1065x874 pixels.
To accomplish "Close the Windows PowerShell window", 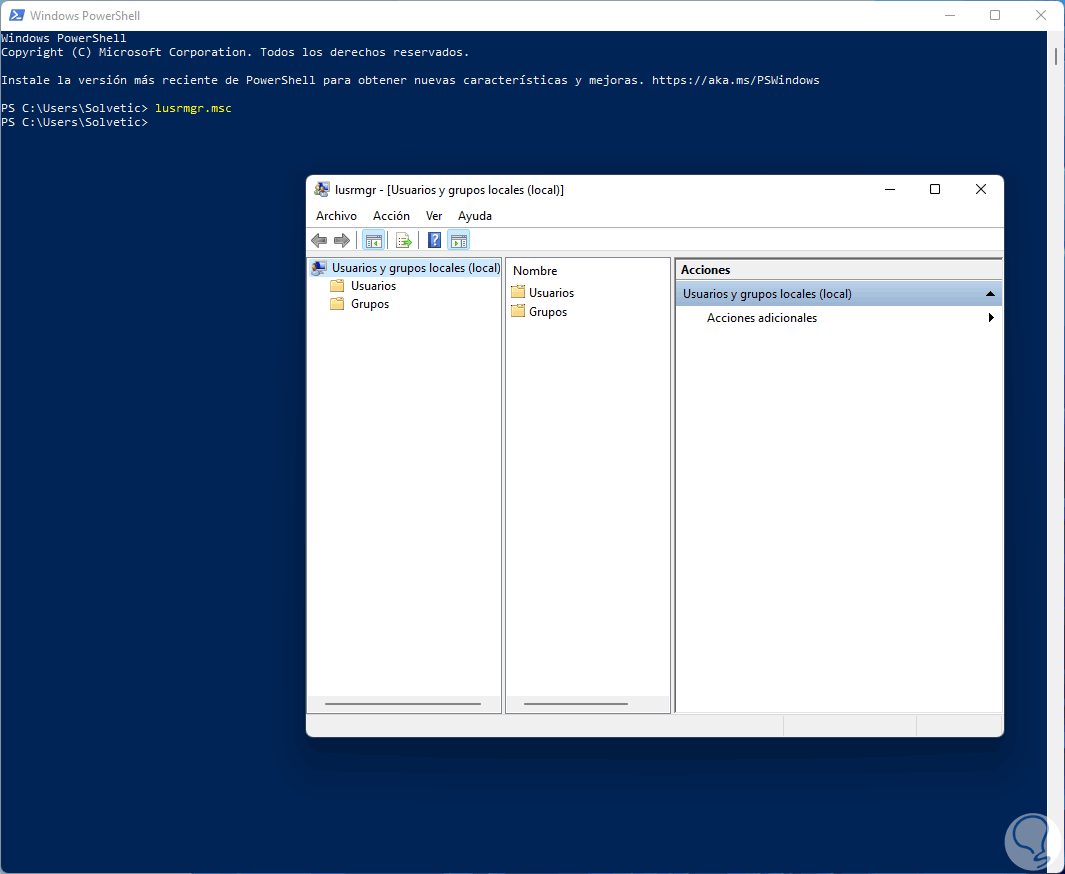I will (1041, 15).
